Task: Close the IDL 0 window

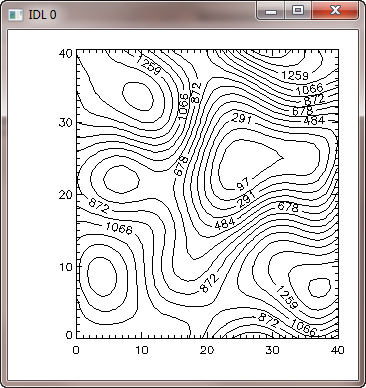Action: (335, 11)
